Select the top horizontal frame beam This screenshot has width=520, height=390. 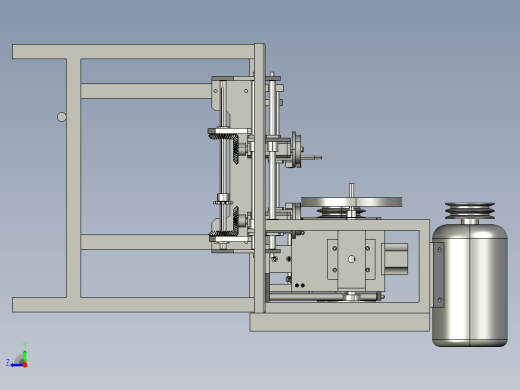(x=133, y=52)
